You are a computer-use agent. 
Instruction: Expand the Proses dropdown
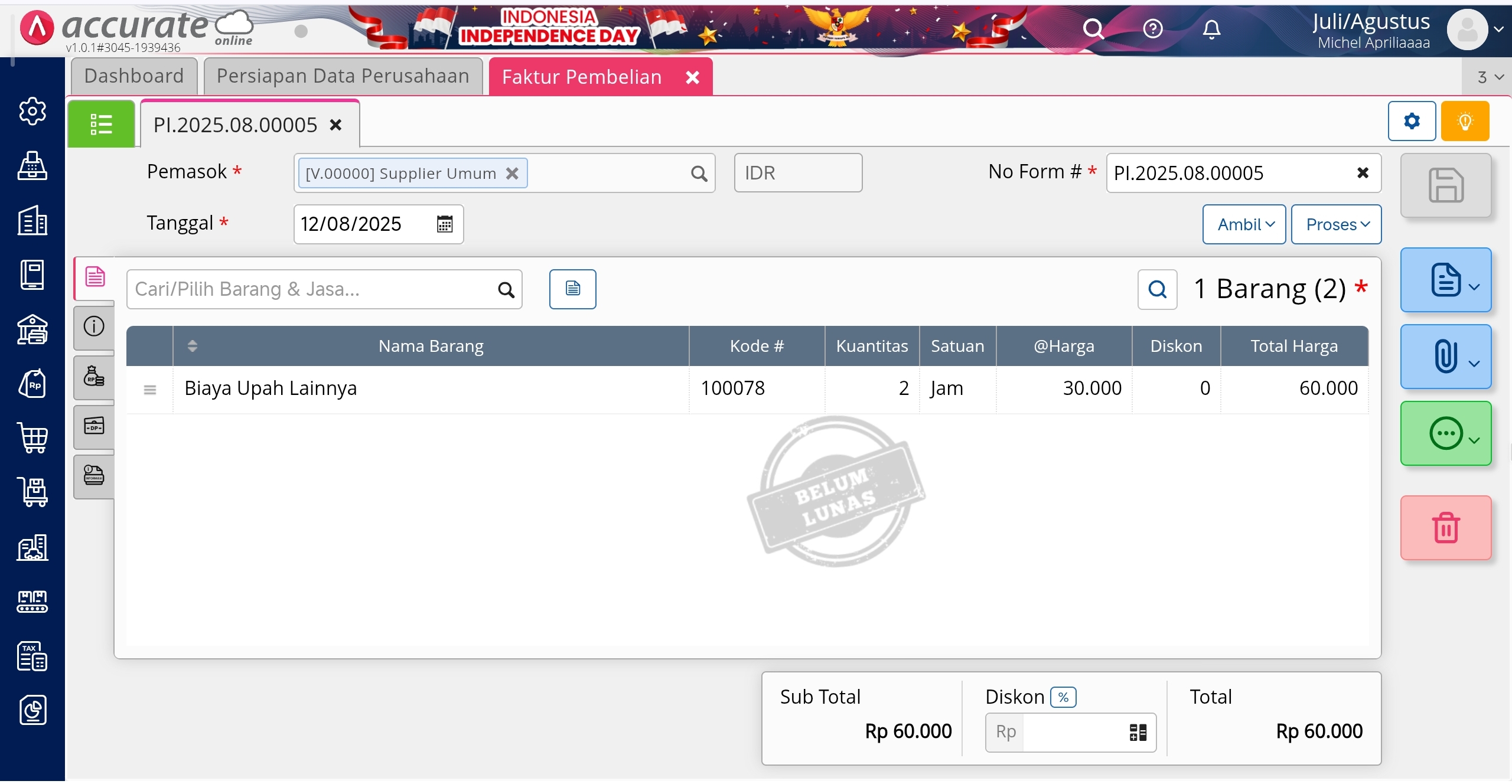(1336, 224)
